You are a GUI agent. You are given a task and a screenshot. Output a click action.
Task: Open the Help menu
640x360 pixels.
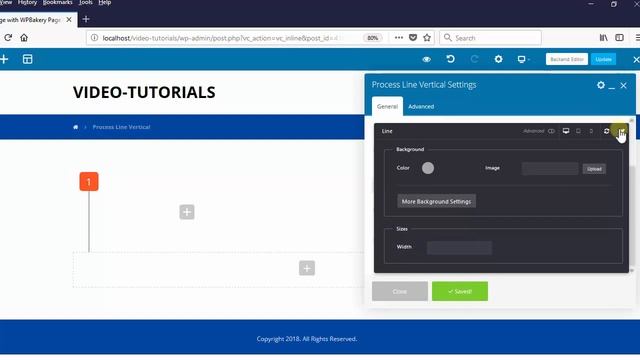104,2
